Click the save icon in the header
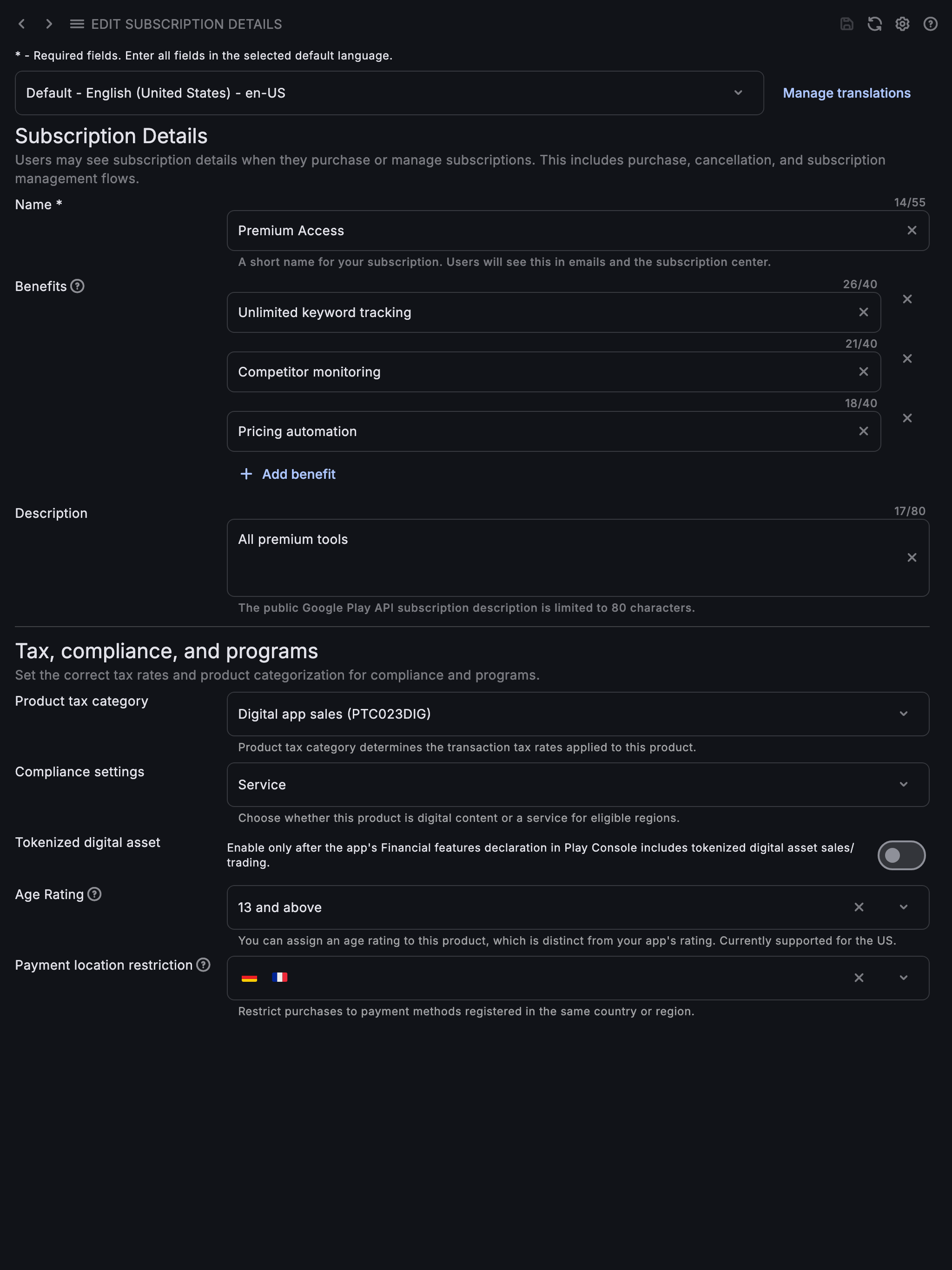The height and width of the screenshot is (1270, 952). 846,24
